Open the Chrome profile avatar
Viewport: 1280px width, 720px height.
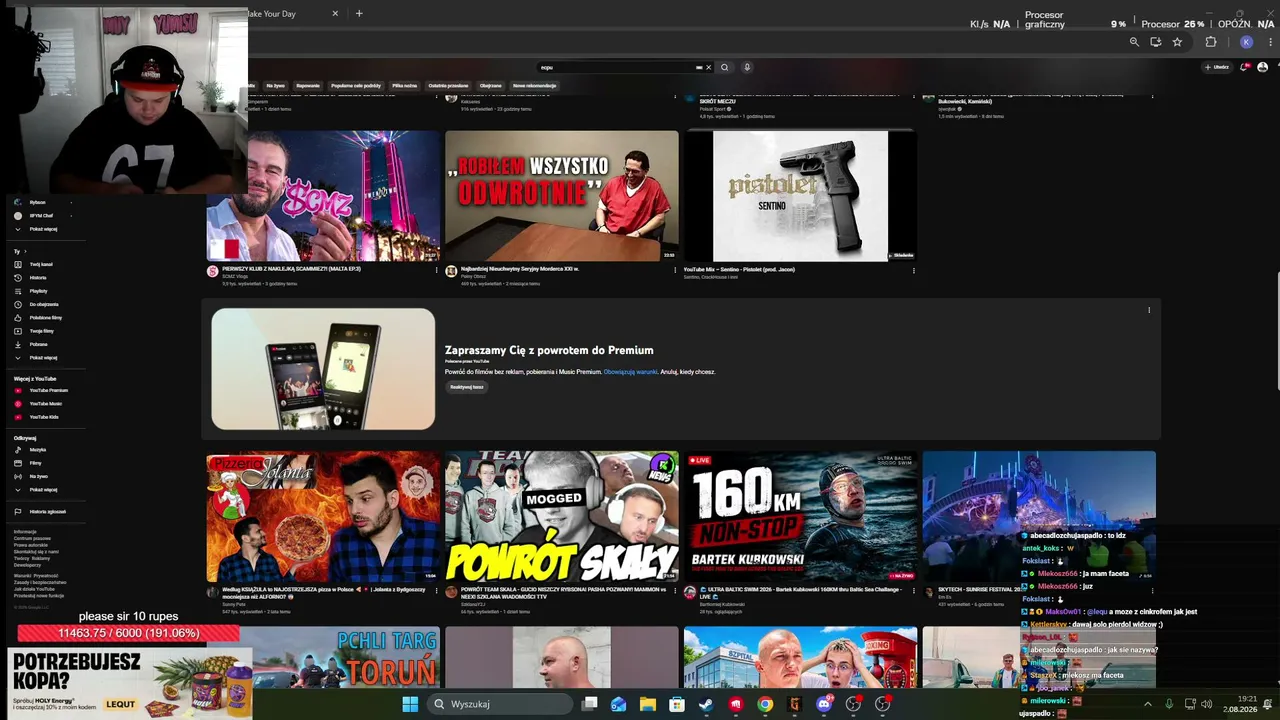click(1246, 42)
